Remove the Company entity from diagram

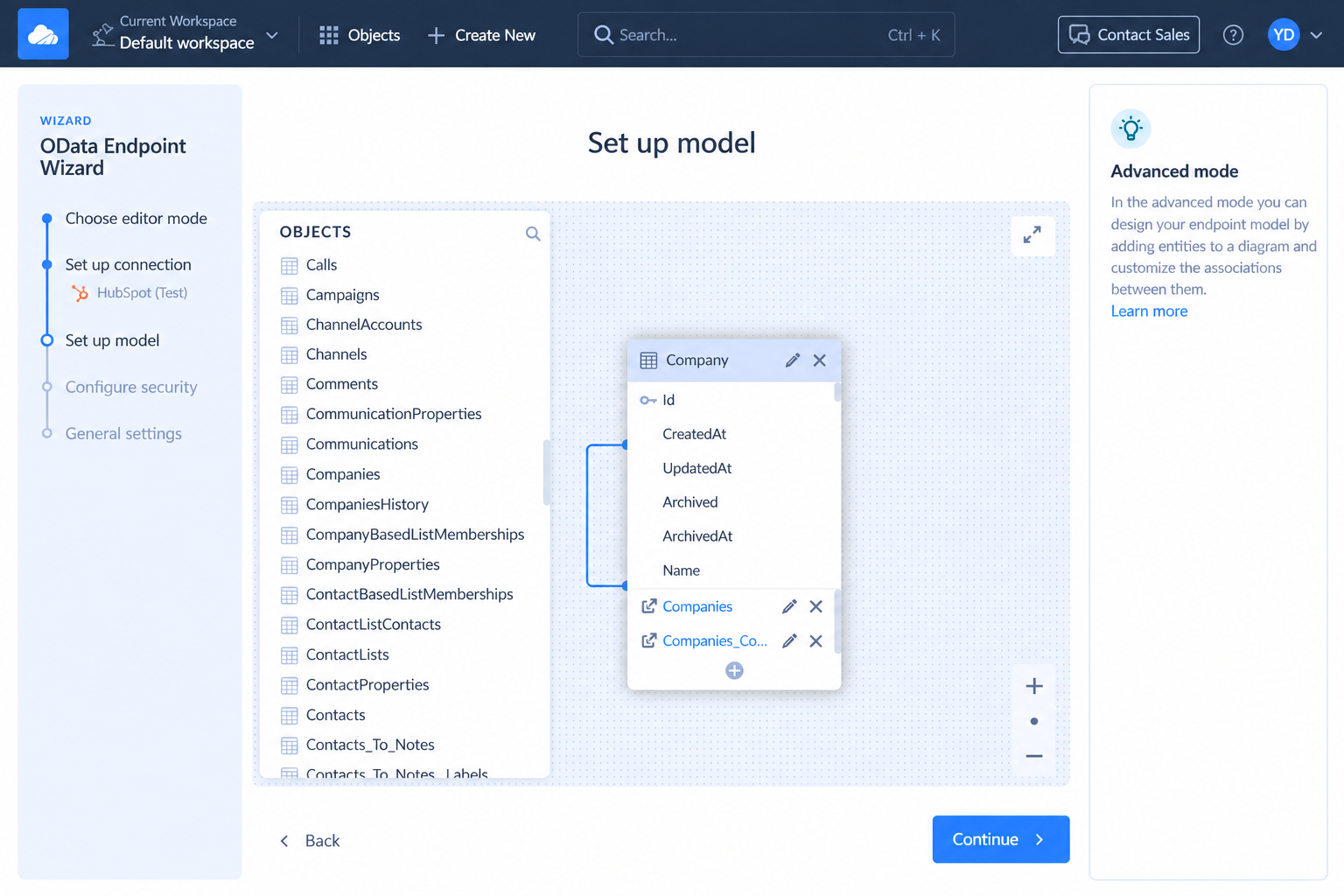tap(820, 360)
